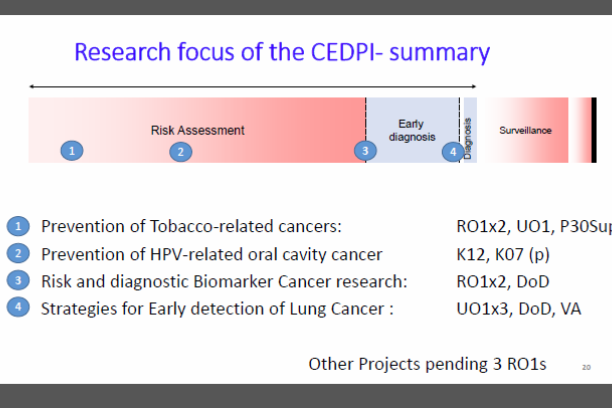Click the slide title 'Research focus of the CEDPI- summary'
This screenshot has width=612, height=408.
282,51
